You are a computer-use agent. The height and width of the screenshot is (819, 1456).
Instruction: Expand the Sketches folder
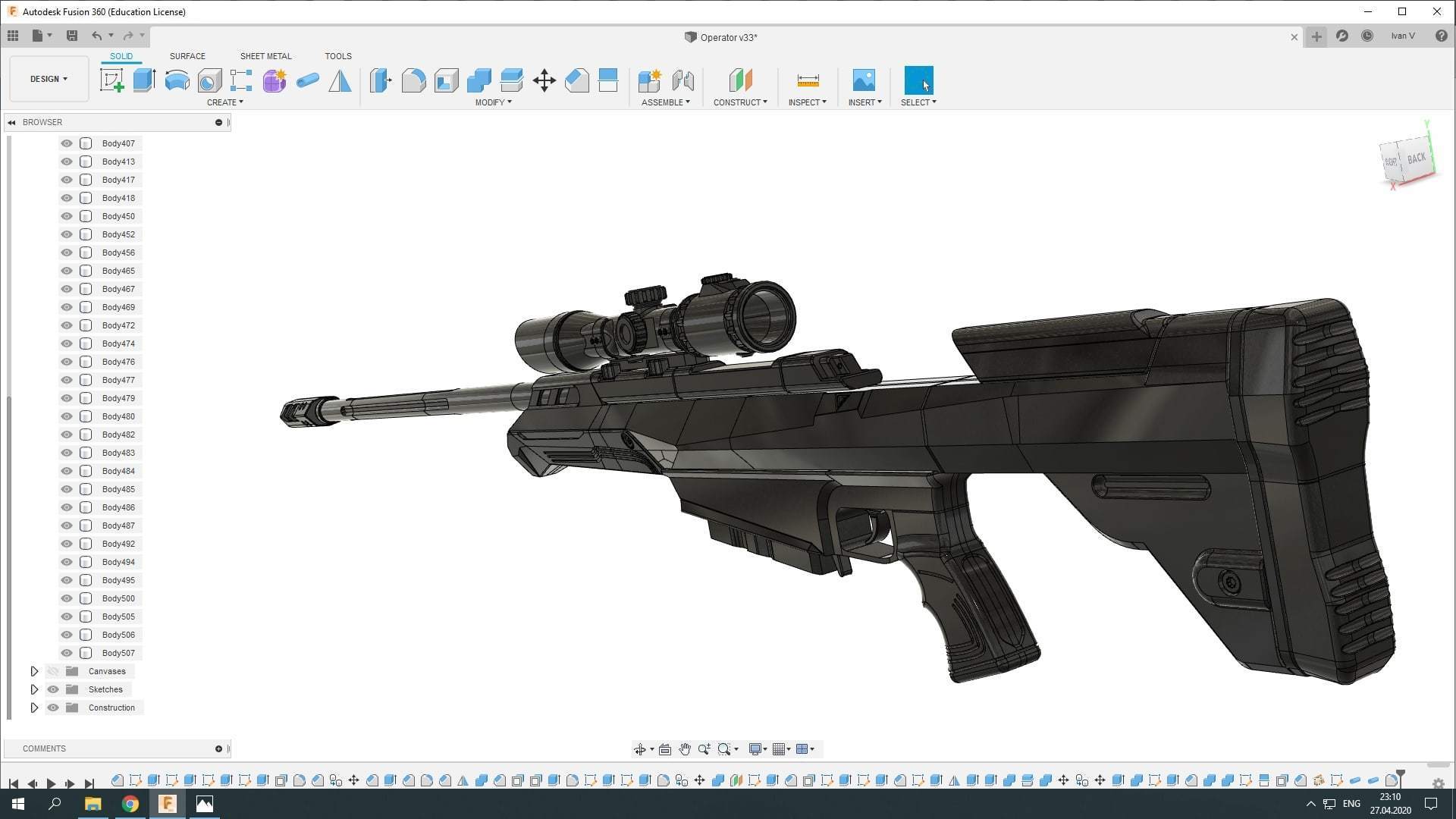click(34, 689)
